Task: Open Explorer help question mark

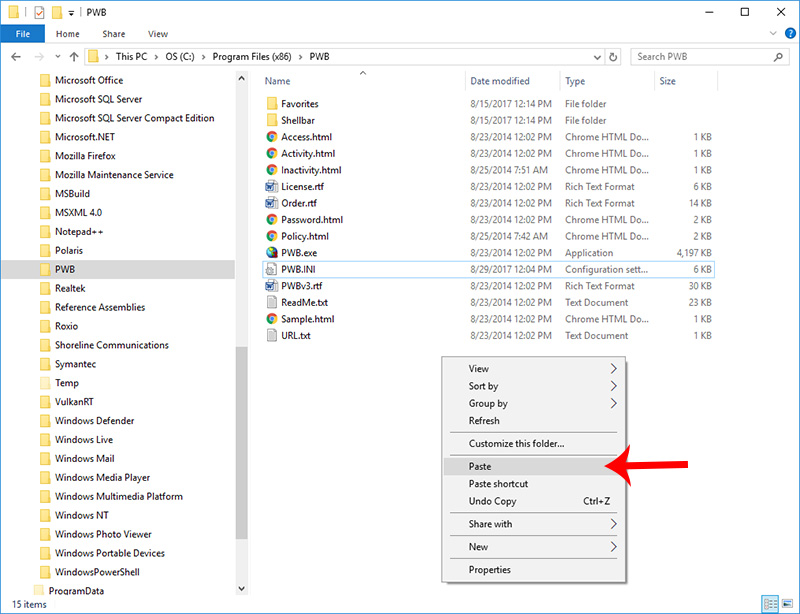Action: pos(790,34)
